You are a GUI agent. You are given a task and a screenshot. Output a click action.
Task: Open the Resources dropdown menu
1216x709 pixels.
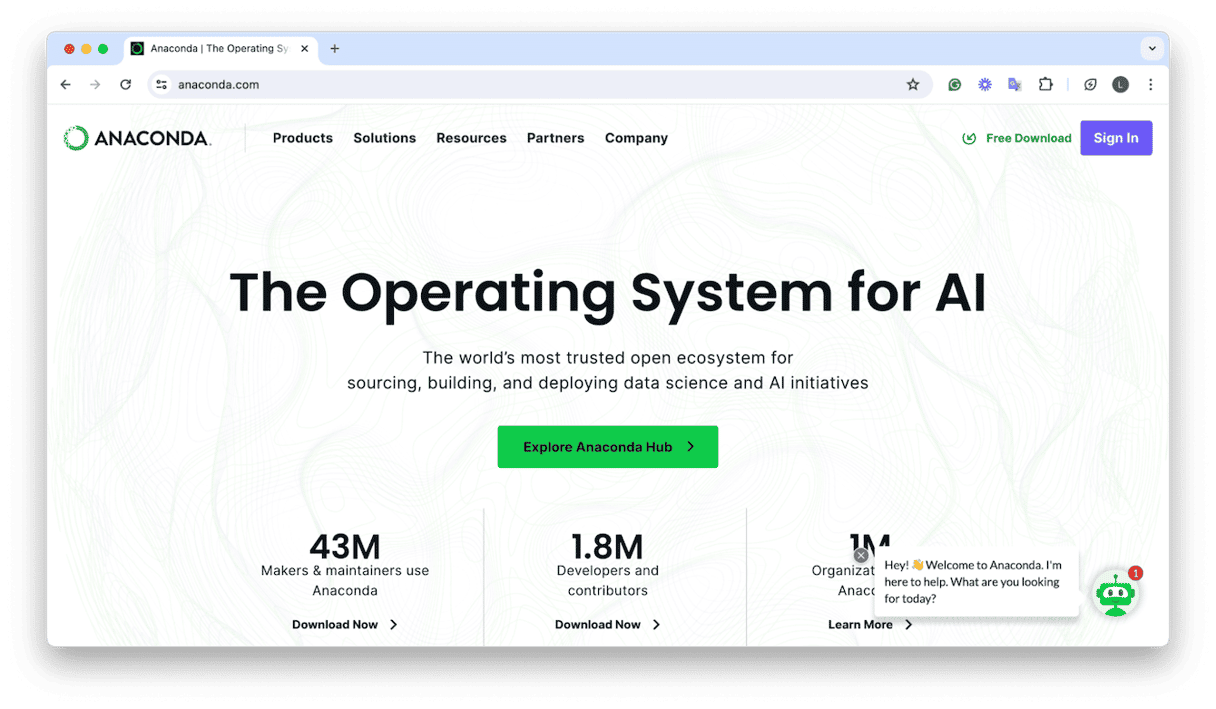click(471, 138)
